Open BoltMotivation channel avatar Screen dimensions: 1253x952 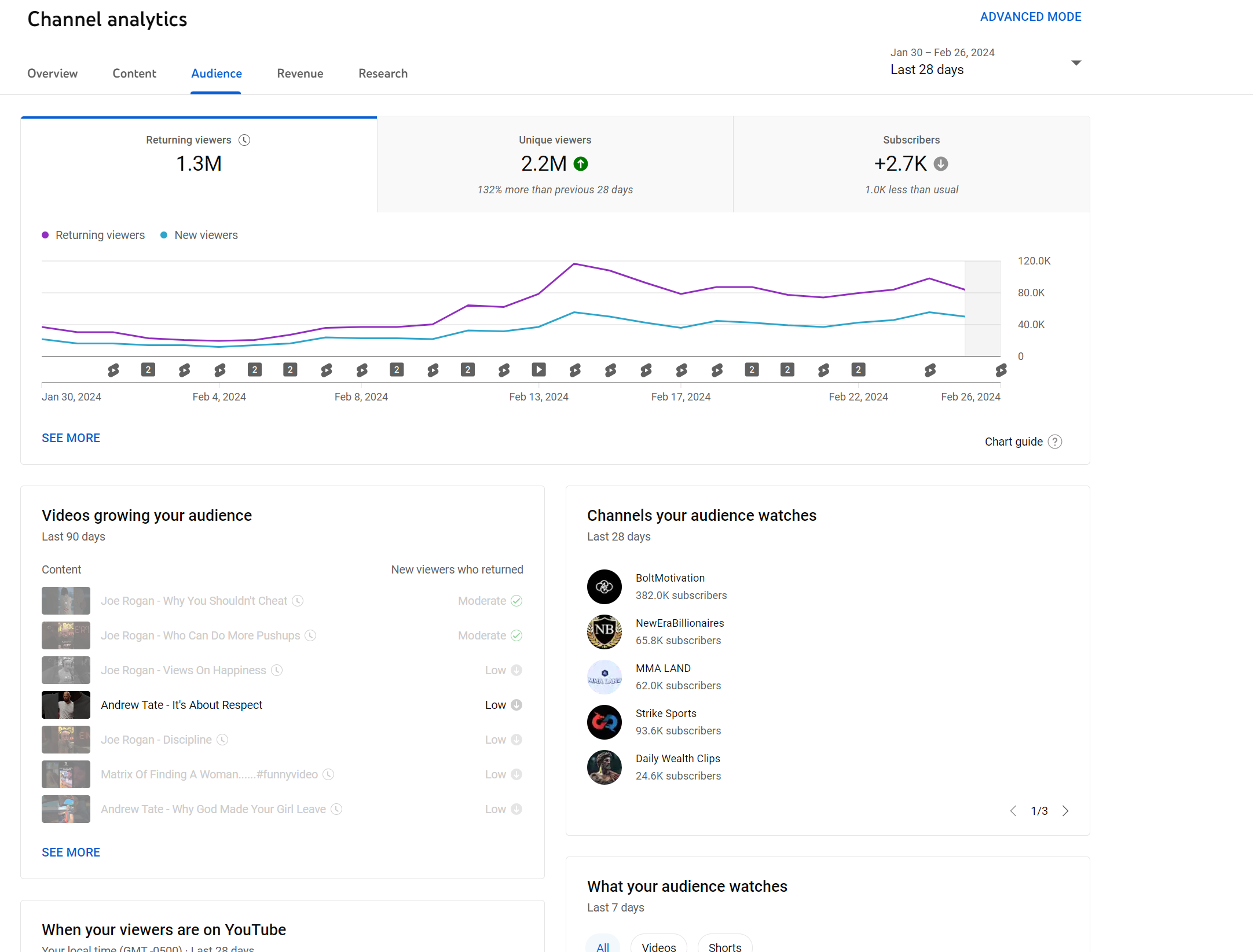click(604, 587)
